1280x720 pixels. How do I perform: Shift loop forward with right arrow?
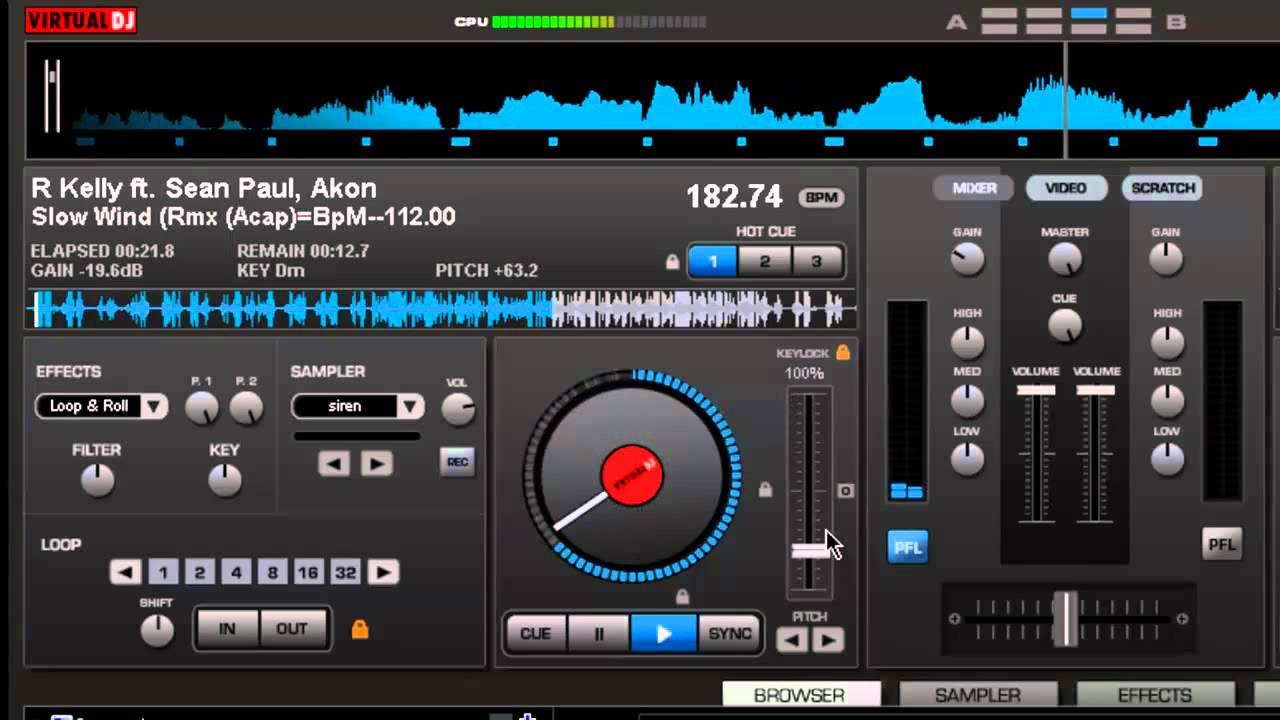[x=383, y=572]
